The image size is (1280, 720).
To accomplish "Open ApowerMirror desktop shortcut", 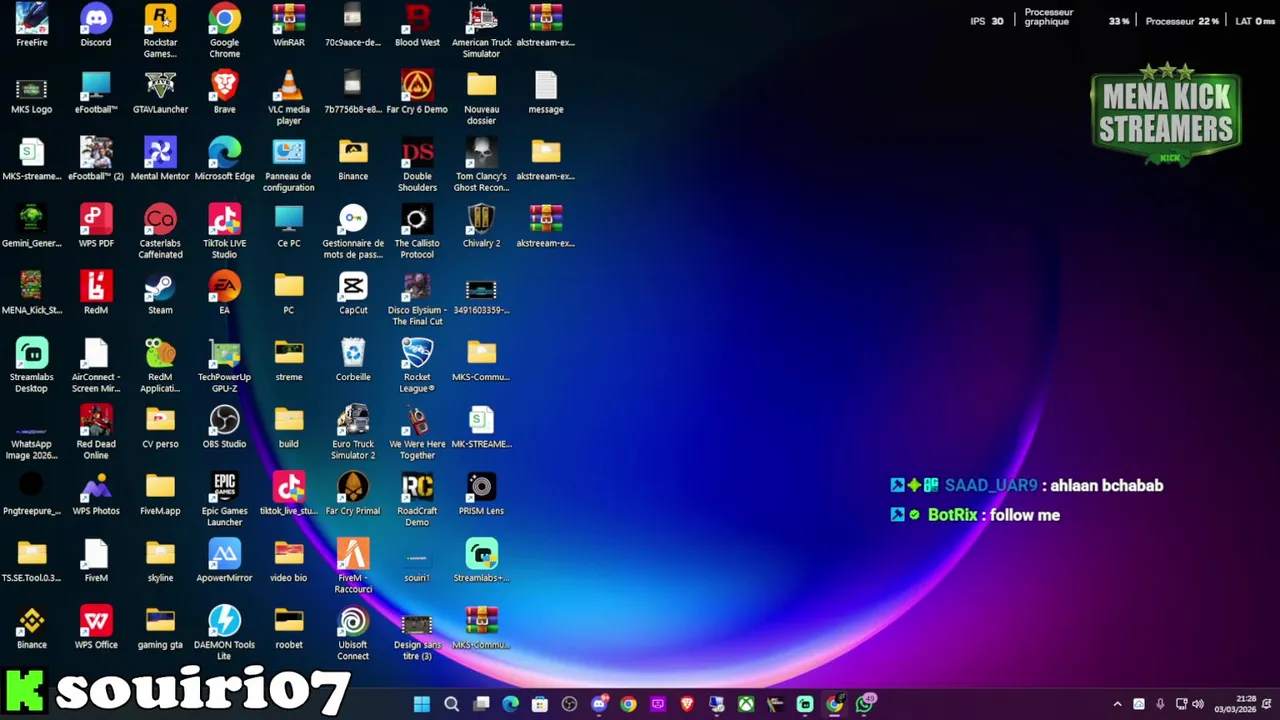I will (224, 561).
